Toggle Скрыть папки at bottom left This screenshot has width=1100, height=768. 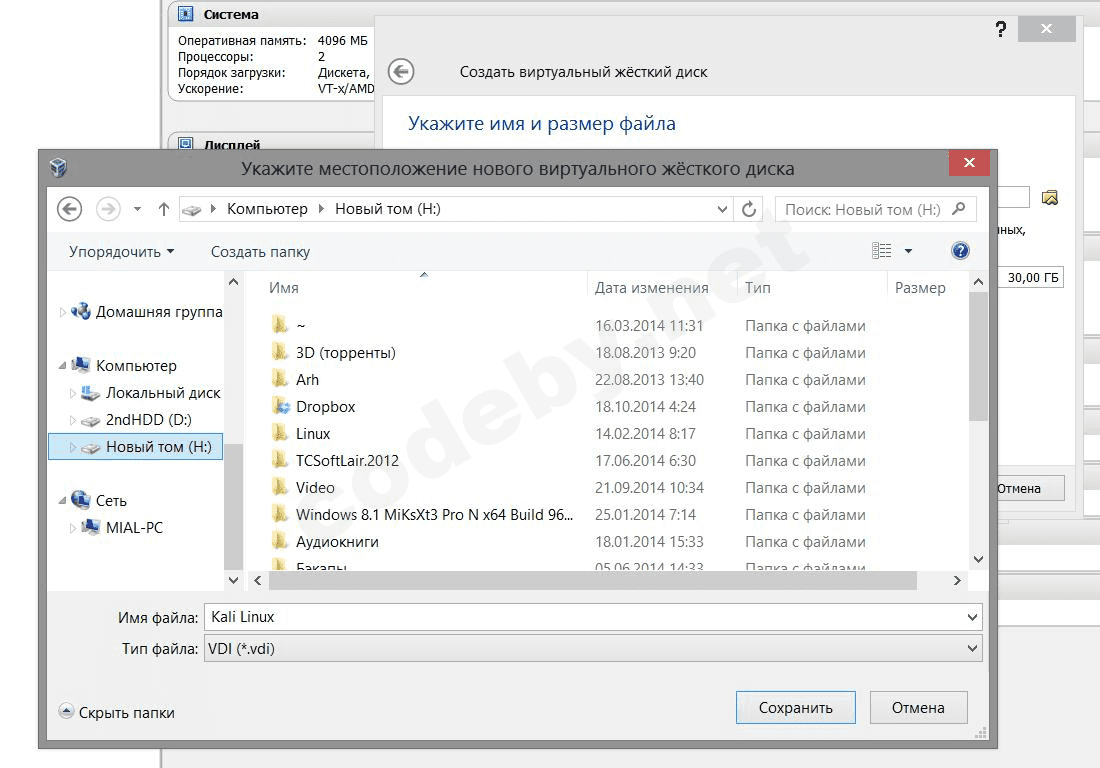click(x=116, y=713)
